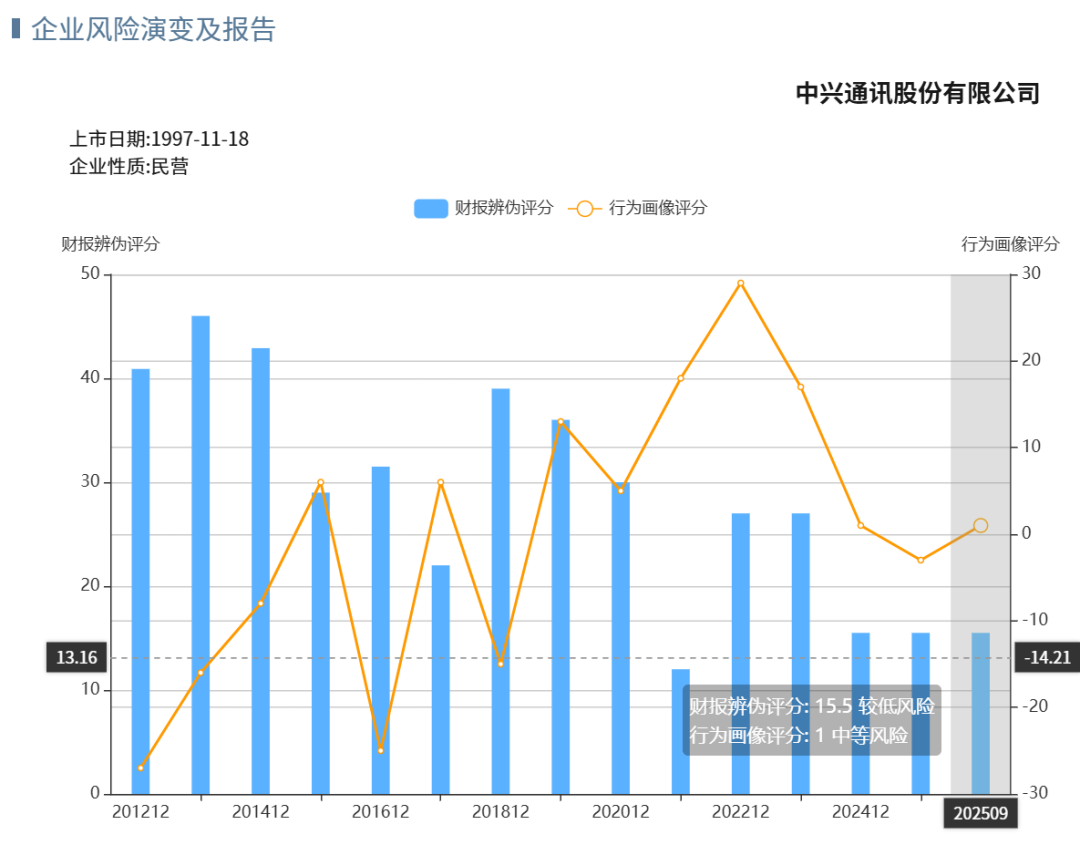Click the 201212 x-axis label
1080x845 pixels.
point(141,812)
